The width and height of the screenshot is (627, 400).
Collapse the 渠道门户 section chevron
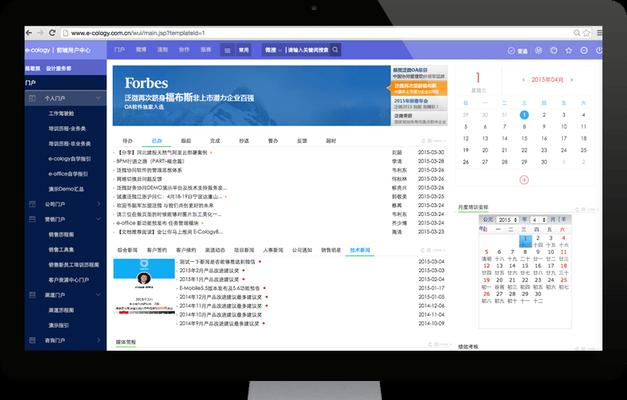coord(98,295)
